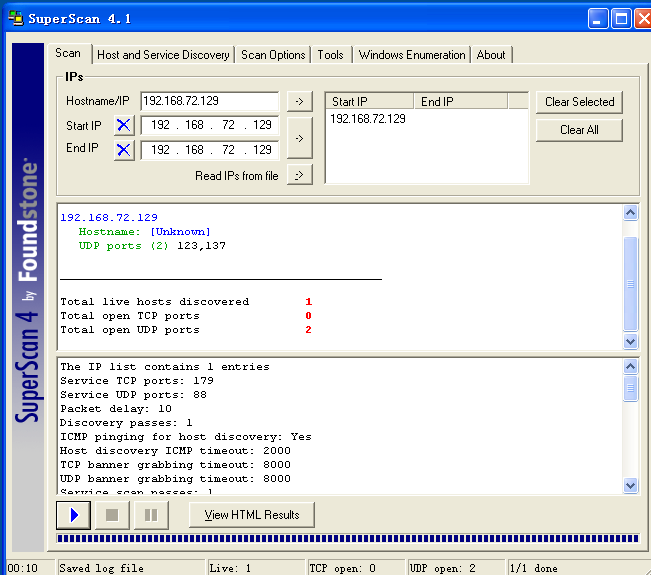This screenshot has width=651, height=575.
Task: Click the UDP banner grabbing timeout line
Action: click(x=175, y=479)
